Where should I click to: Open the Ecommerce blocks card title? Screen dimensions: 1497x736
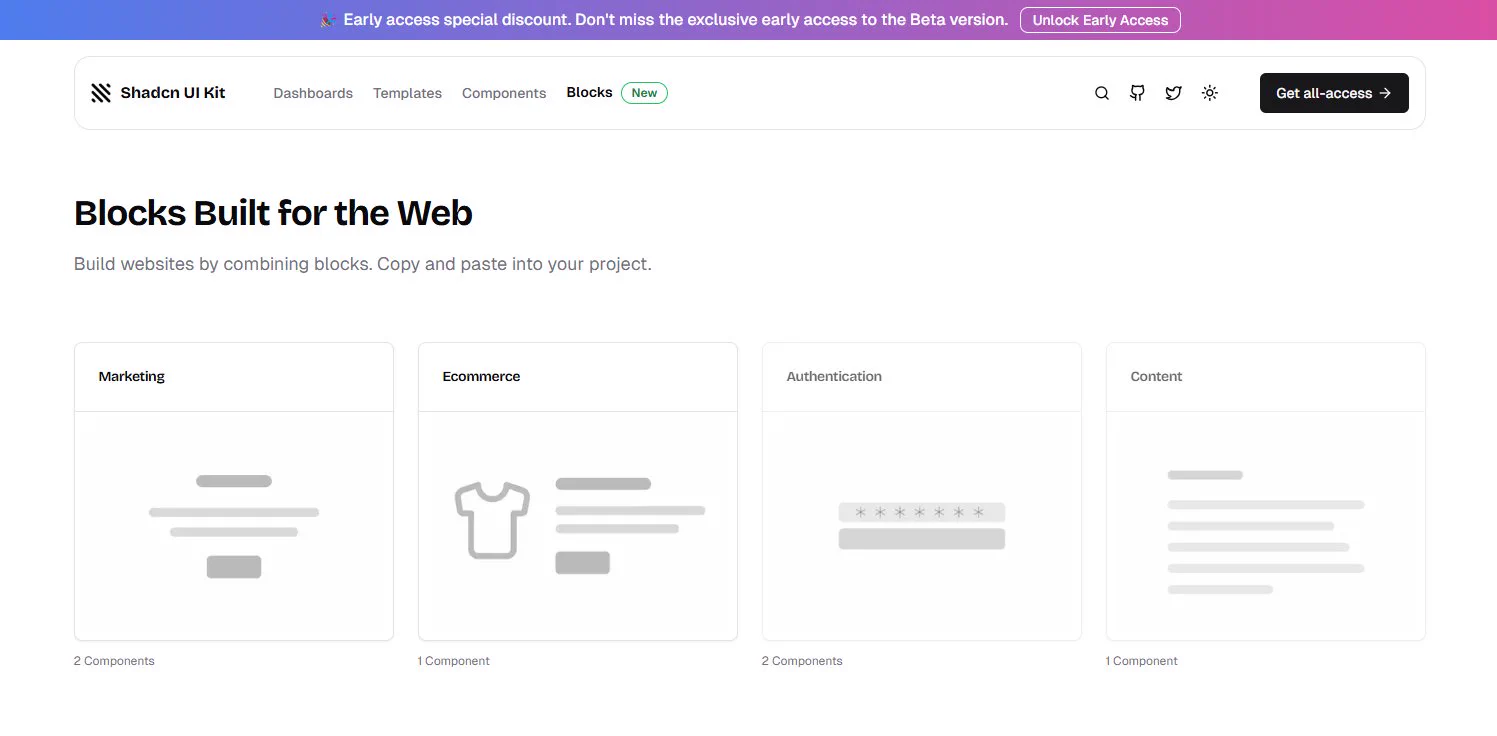click(x=481, y=377)
